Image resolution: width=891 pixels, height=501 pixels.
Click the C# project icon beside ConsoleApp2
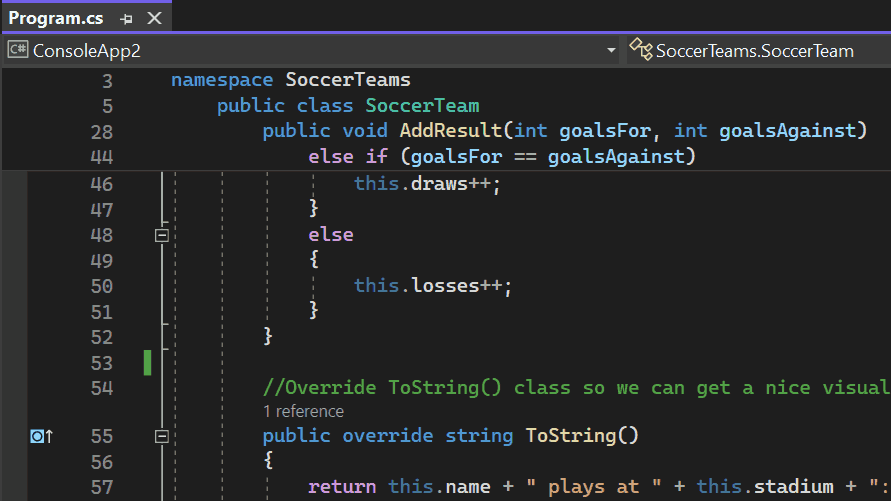click(x=18, y=49)
